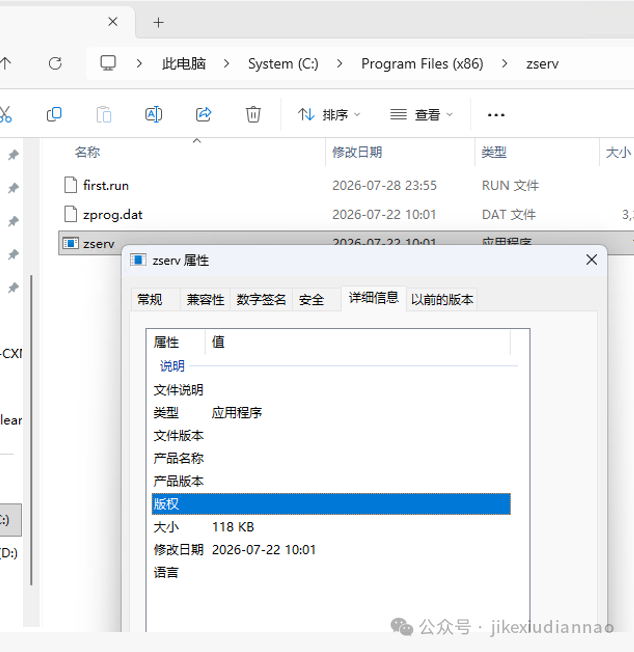The width and height of the screenshot is (634, 652).
Task: Click the Refresh icon
Action: 55,64
